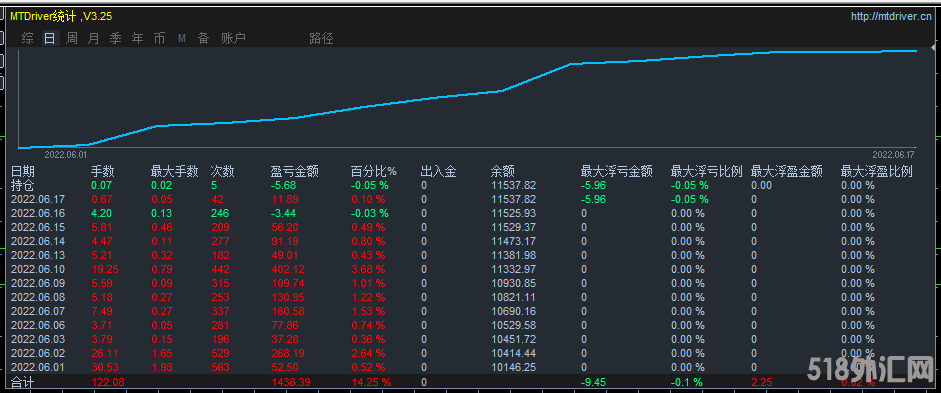Open the 备 notes tab

click(x=204, y=38)
